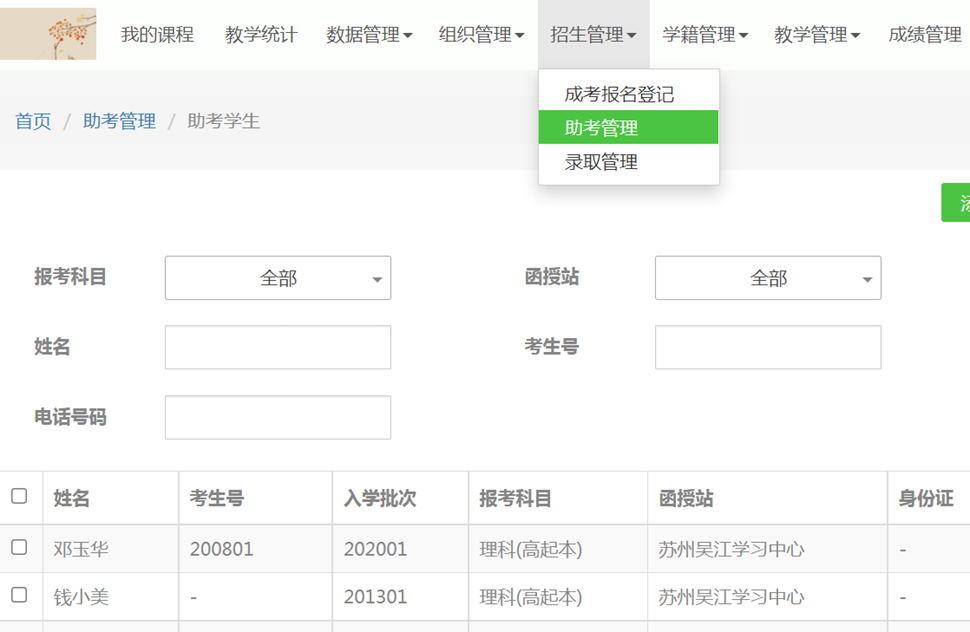Focus the 考生号 search input

pyautogui.click(x=768, y=347)
